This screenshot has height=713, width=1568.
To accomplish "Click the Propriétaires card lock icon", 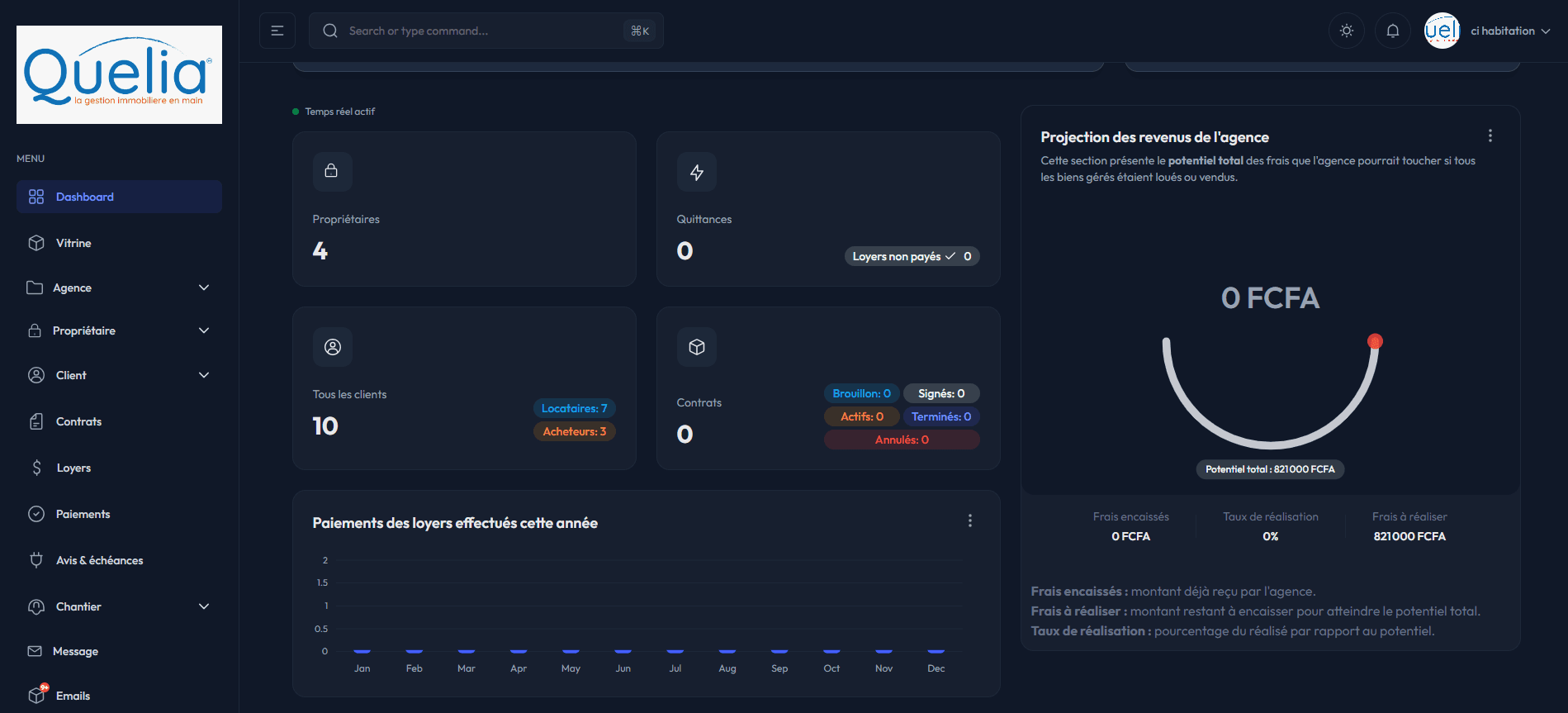I will coord(332,171).
